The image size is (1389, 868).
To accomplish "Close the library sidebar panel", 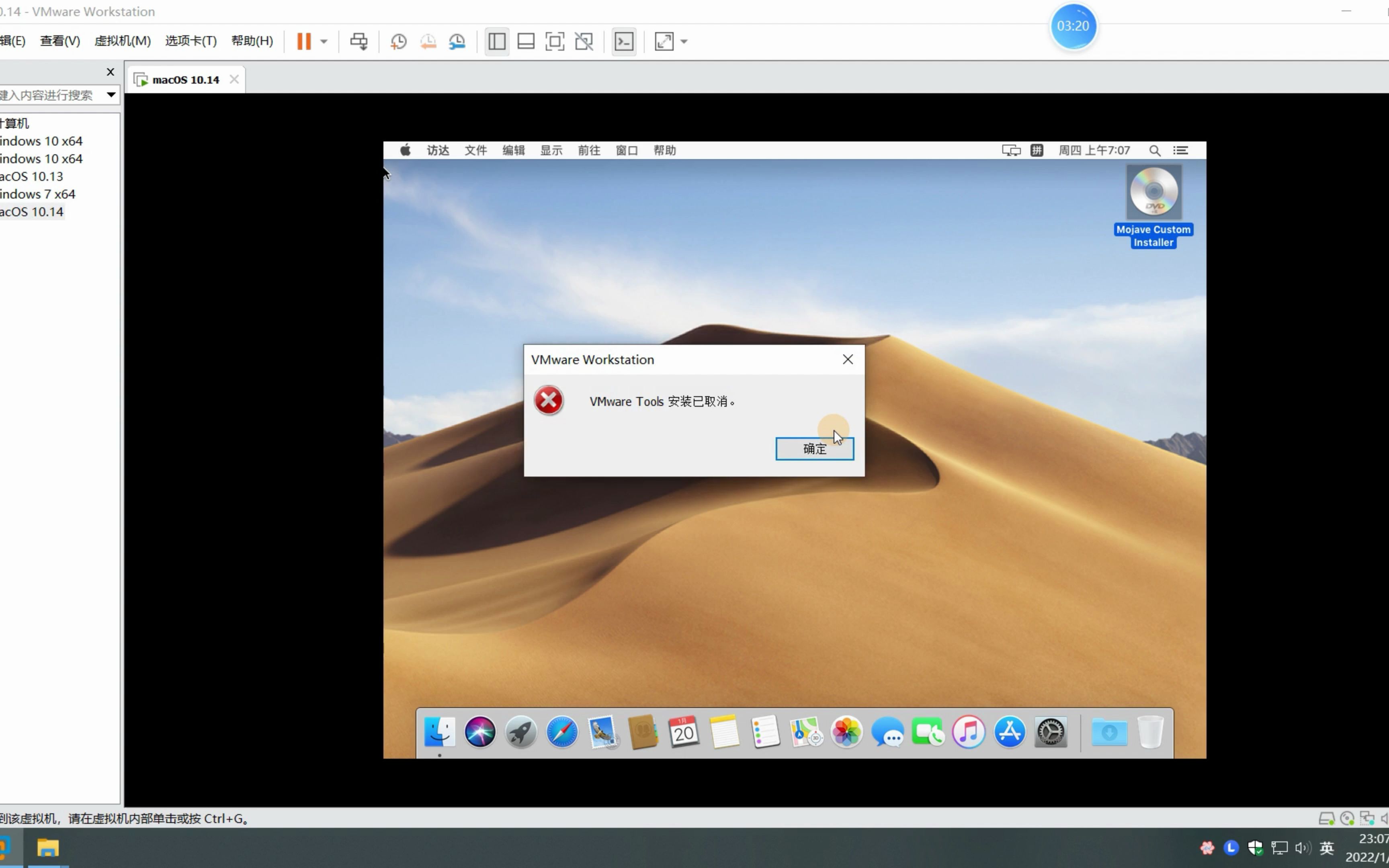I will coord(110,72).
